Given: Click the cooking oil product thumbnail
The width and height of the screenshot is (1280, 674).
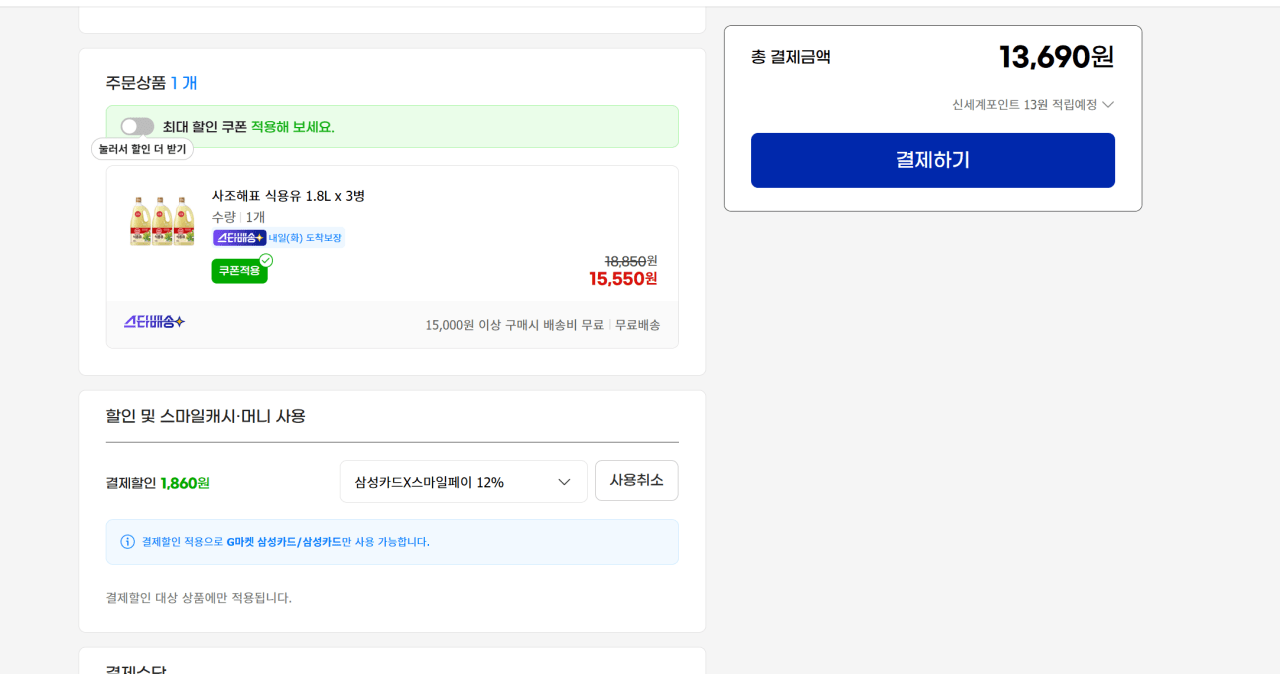Looking at the screenshot, I should pyautogui.click(x=161, y=220).
